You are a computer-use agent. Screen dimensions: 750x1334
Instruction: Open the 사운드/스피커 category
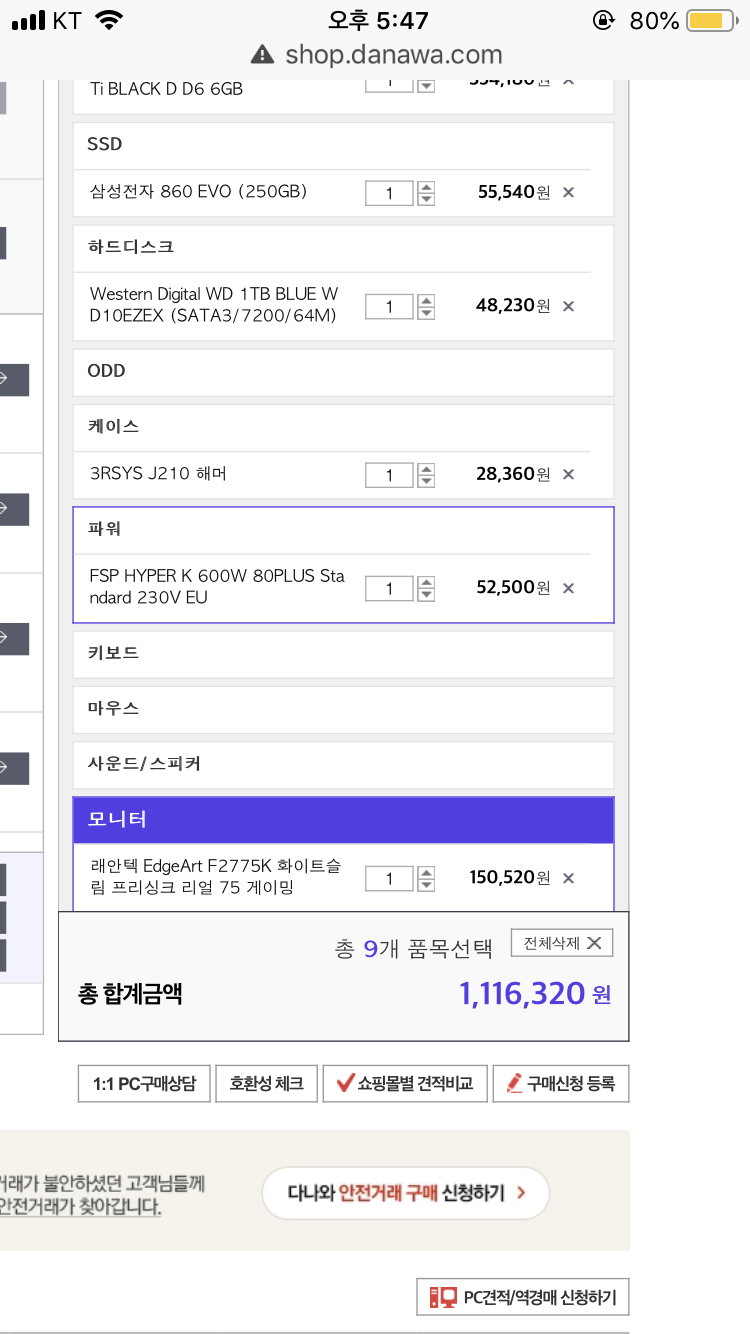343,764
